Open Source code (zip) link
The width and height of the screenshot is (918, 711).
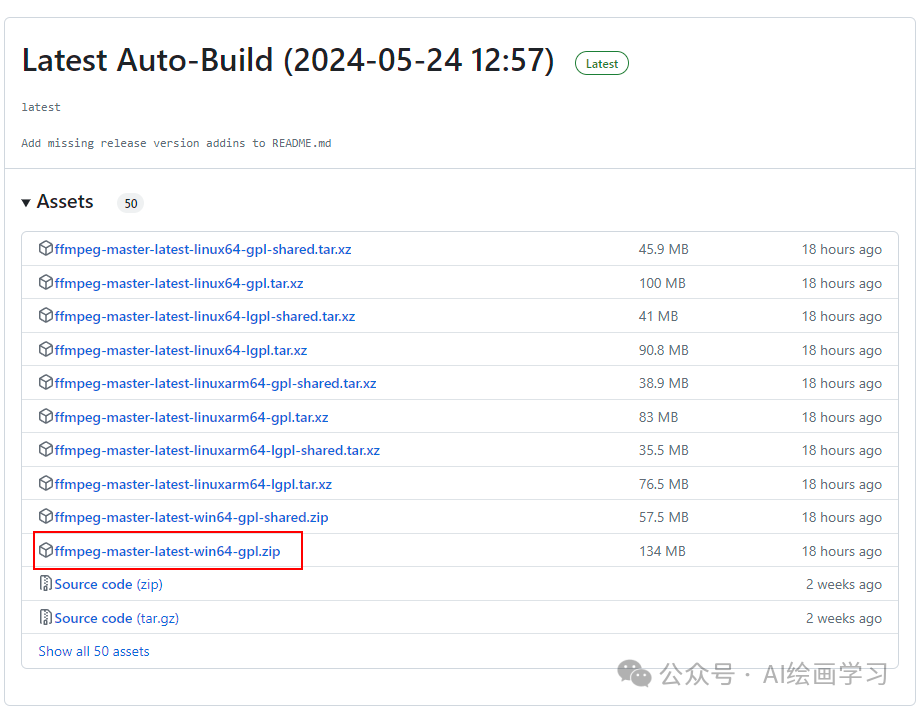[108, 584]
